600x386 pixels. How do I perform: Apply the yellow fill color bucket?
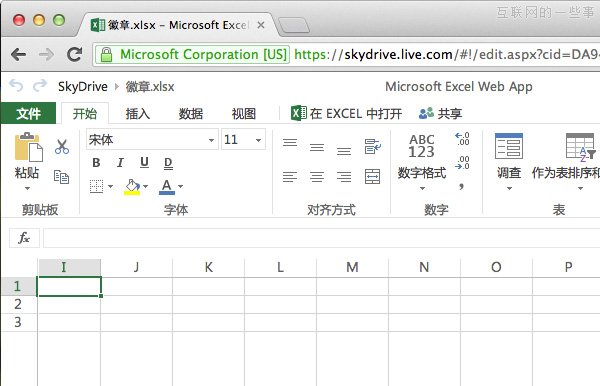[132, 187]
